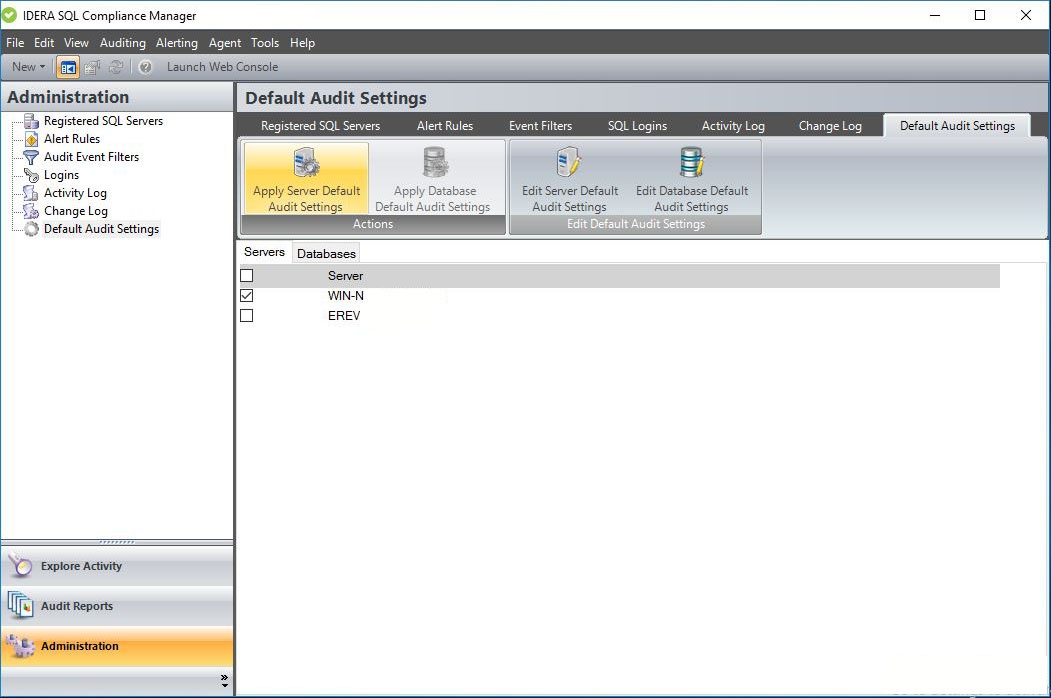This screenshot has width=1051, height=698.
Task: Click the Change Log tree icon
Action: pos(31,211)
